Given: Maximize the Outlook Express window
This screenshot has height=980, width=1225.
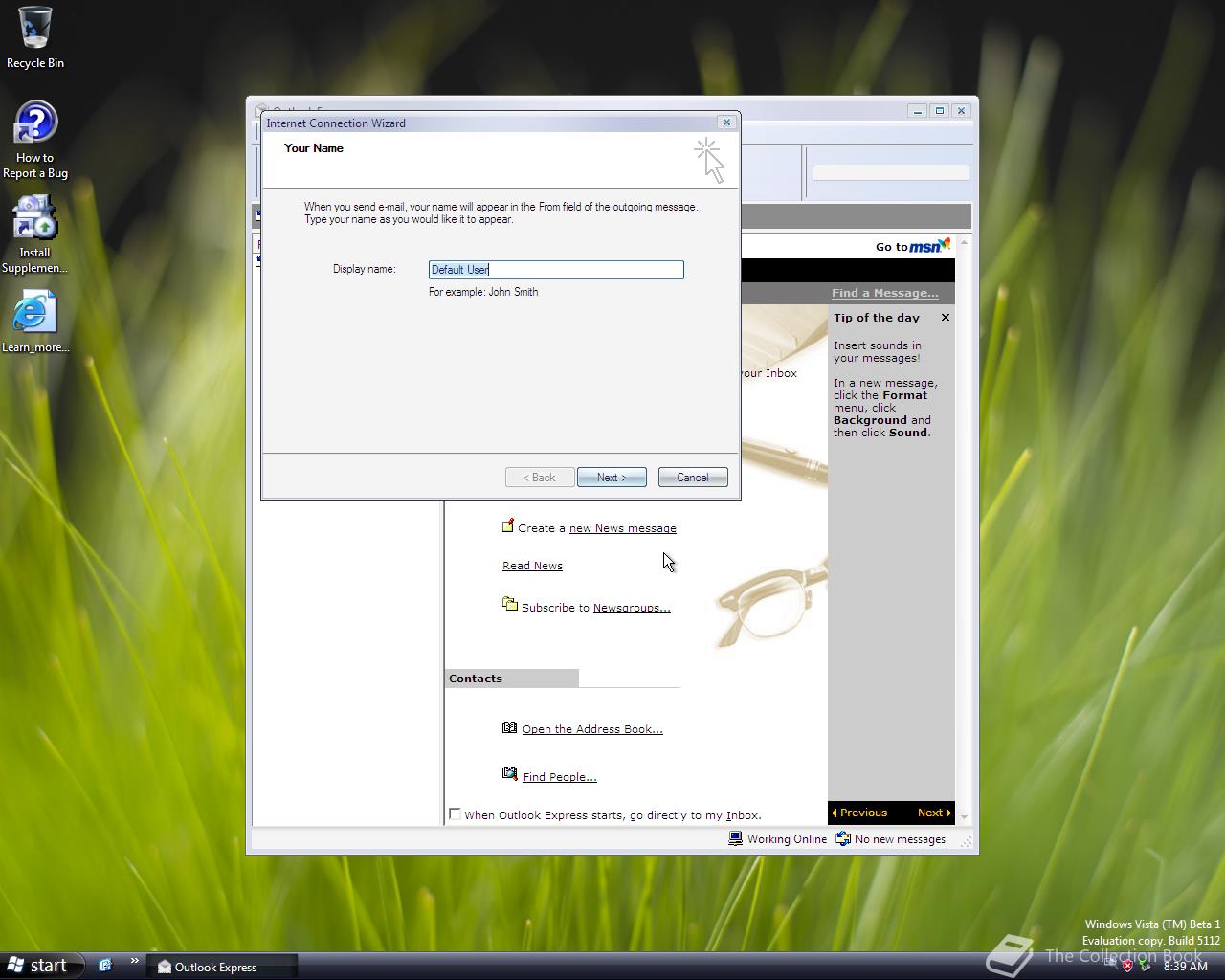Looking at the screenshot, I should click(940, 110).
